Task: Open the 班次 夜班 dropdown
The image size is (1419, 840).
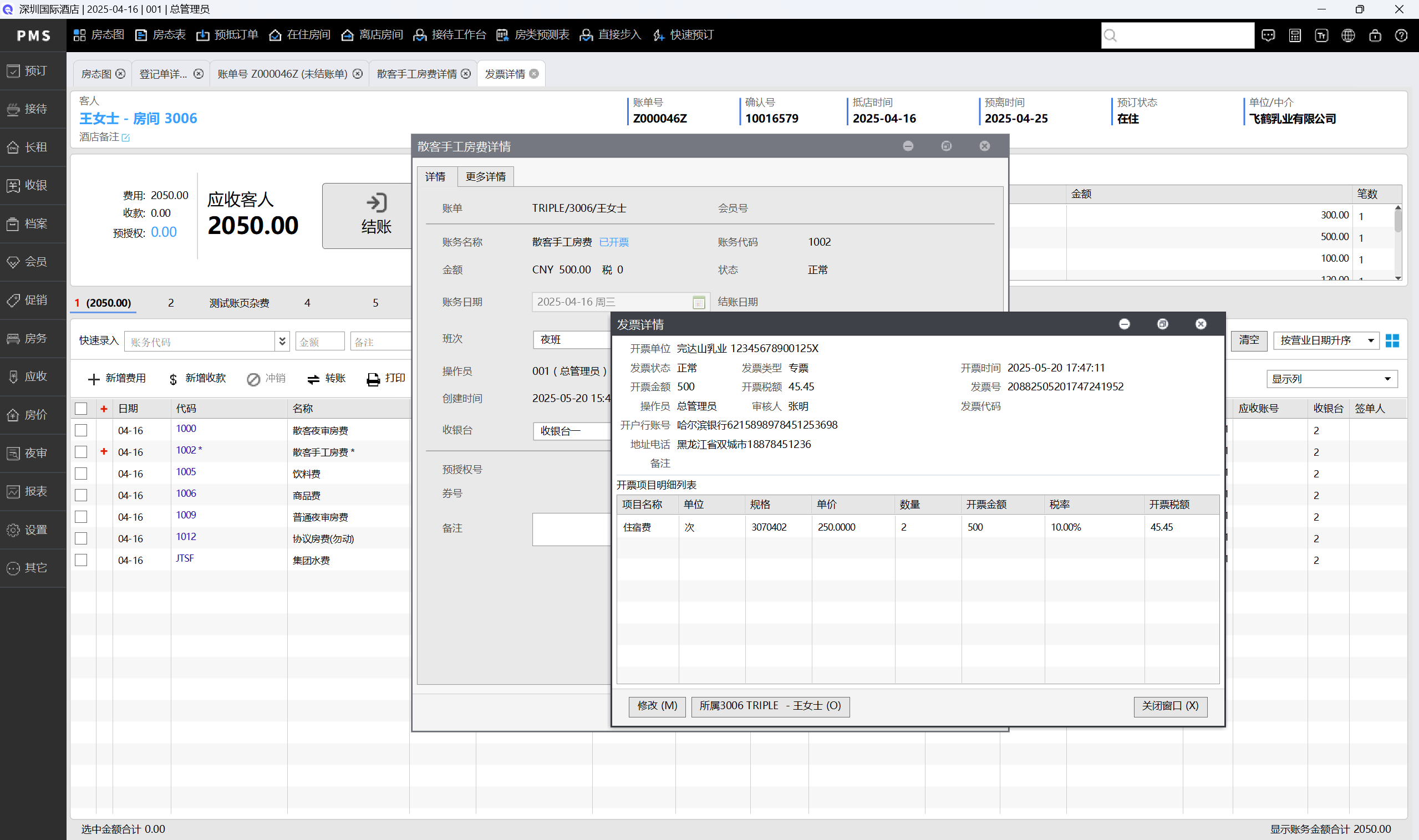Action: (572, 339)
